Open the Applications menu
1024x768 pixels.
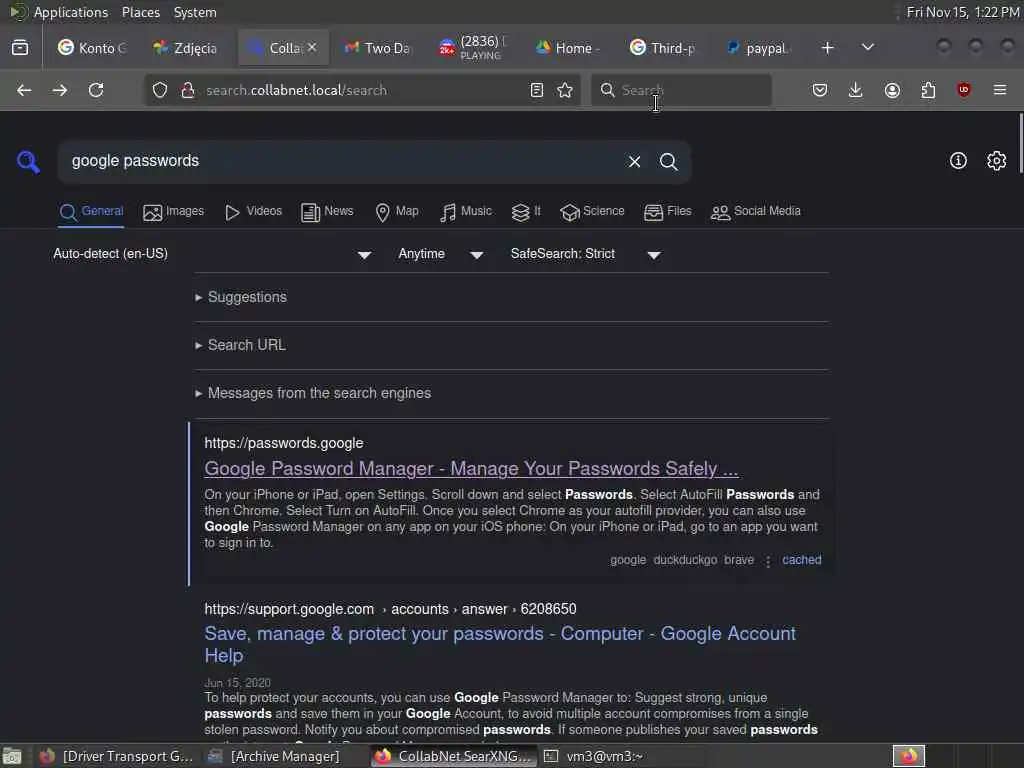[59, 12]
